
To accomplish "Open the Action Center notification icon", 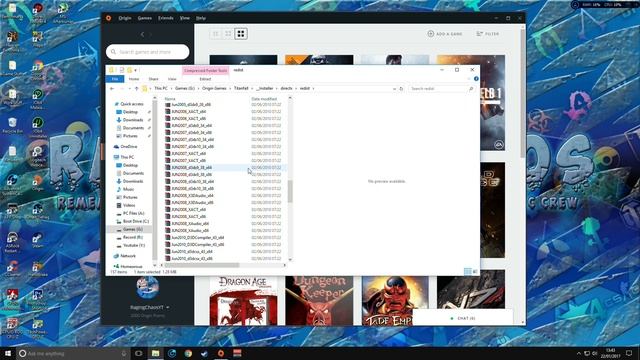I will (x=629, y=353).
